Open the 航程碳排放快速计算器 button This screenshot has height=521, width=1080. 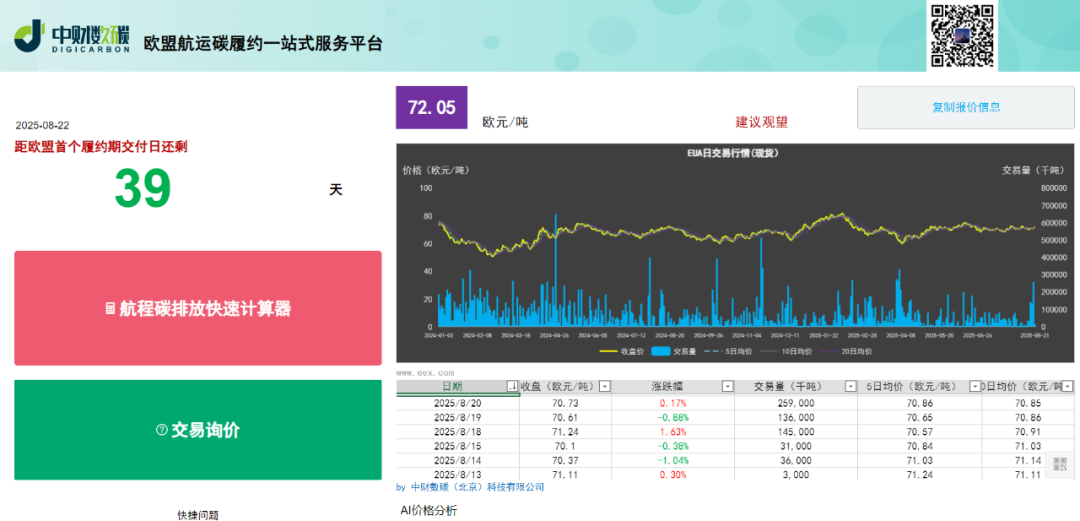tap(198, 308)
